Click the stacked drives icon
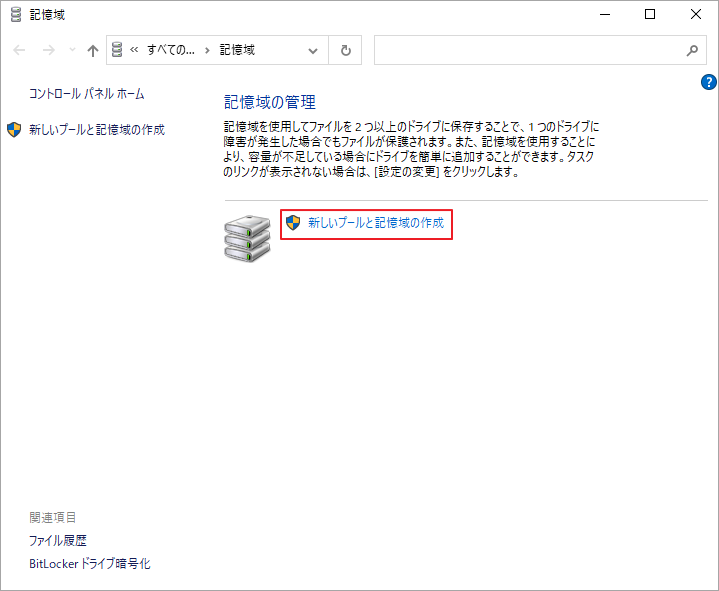 coord(246,237)
